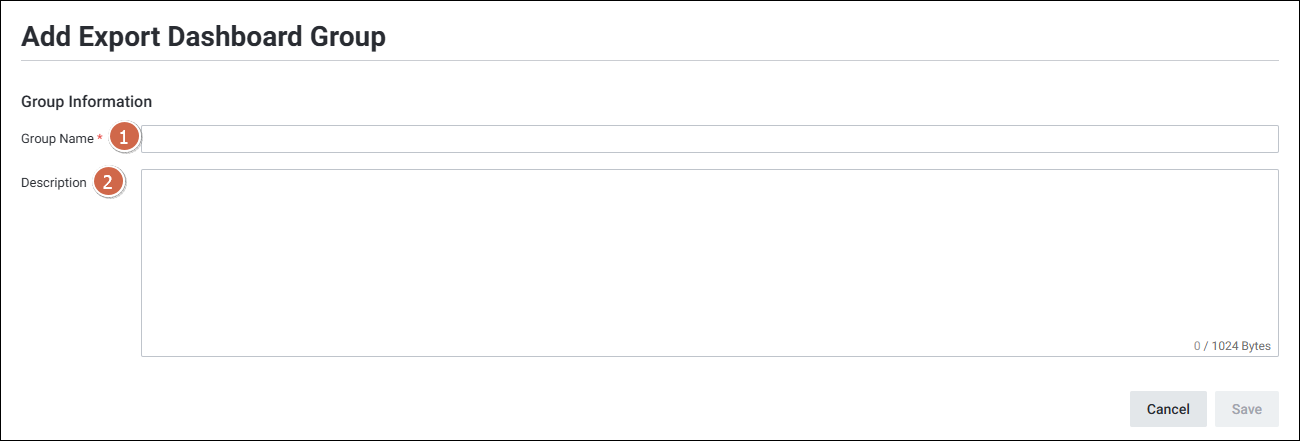Click the Save button

(x=1246, y=409)
